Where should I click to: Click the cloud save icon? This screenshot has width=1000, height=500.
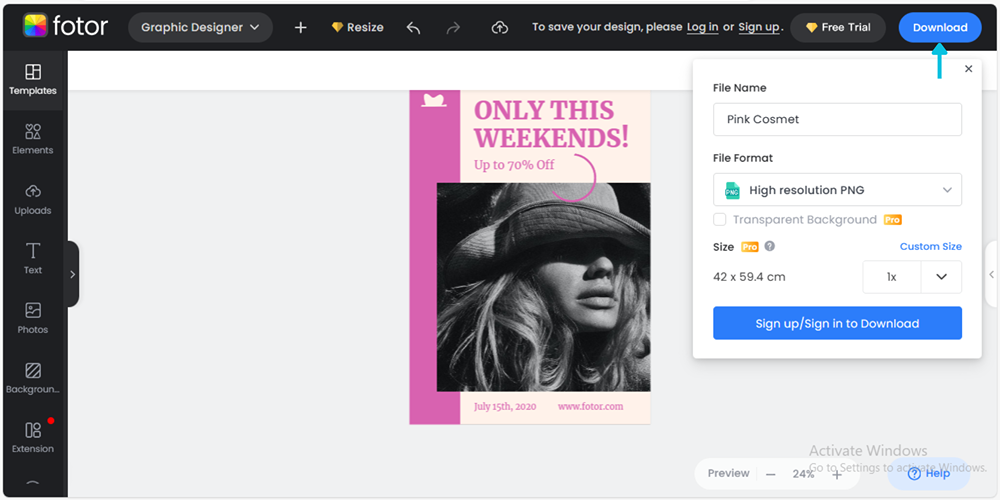pos(500,28)
